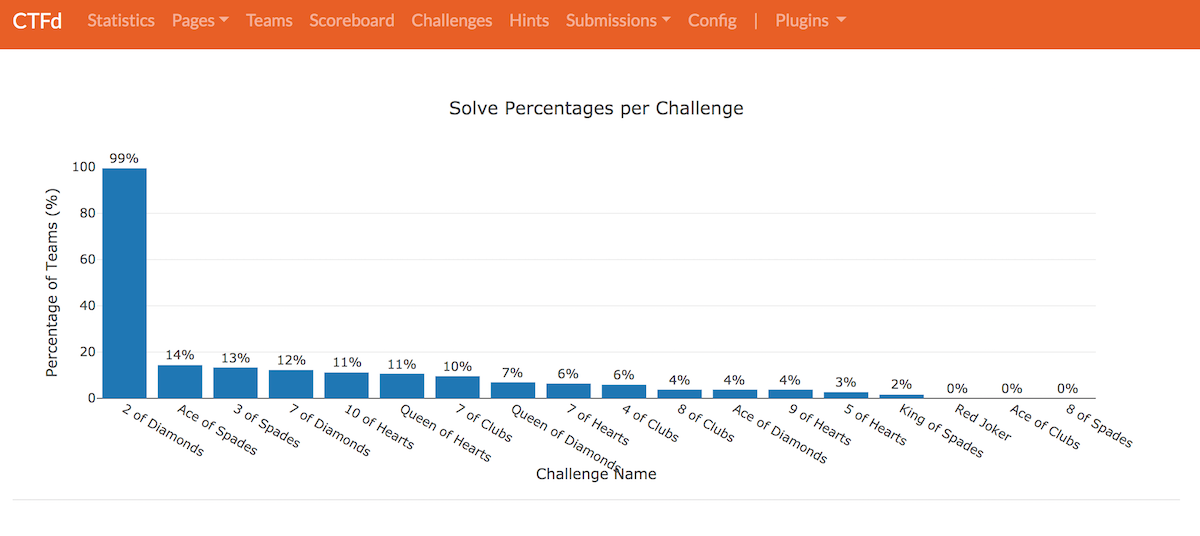Expand the Plugins dropdown menu
Viewport: 1200px width, 536px height.
tap(811, 20)
